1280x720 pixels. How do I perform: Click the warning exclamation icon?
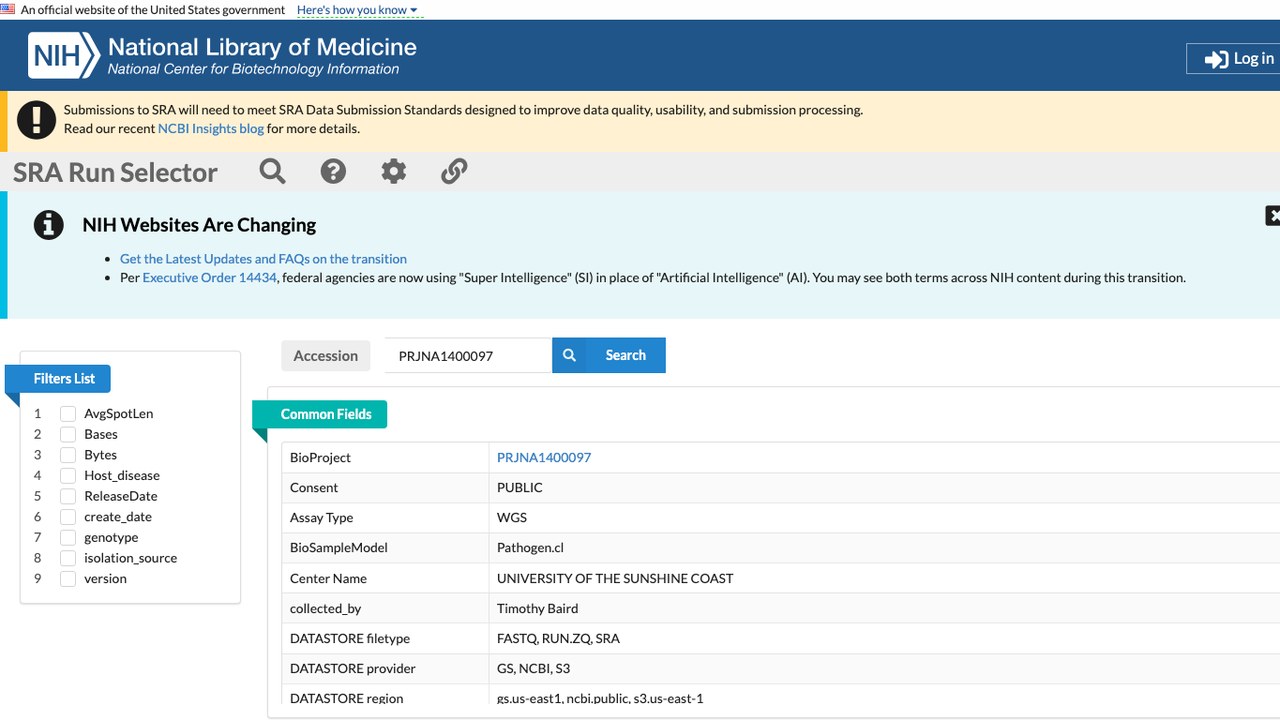point(37,120)
